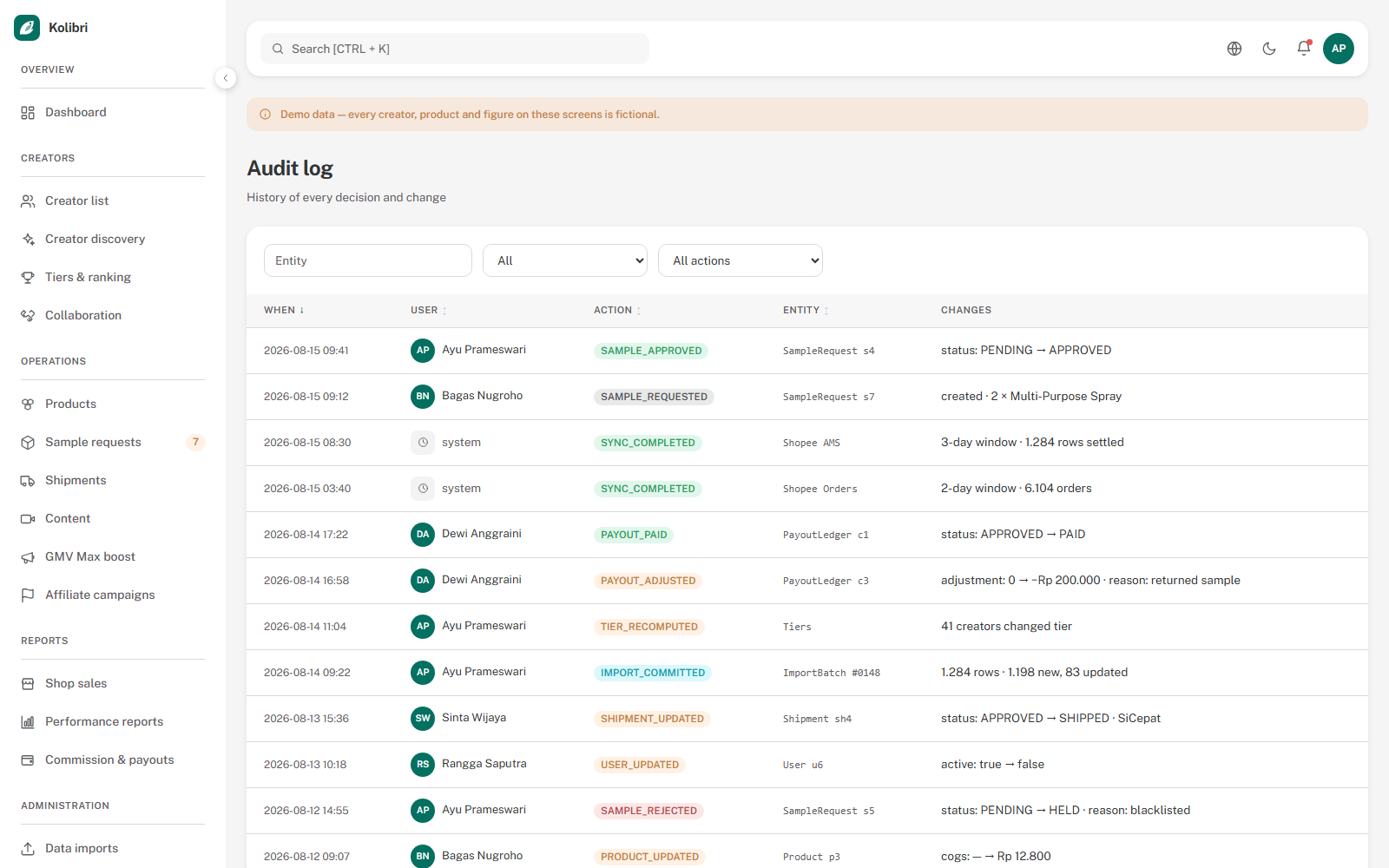Open notifications bell
This screenshot has height=868, width=1389.
coord(1304,49)
